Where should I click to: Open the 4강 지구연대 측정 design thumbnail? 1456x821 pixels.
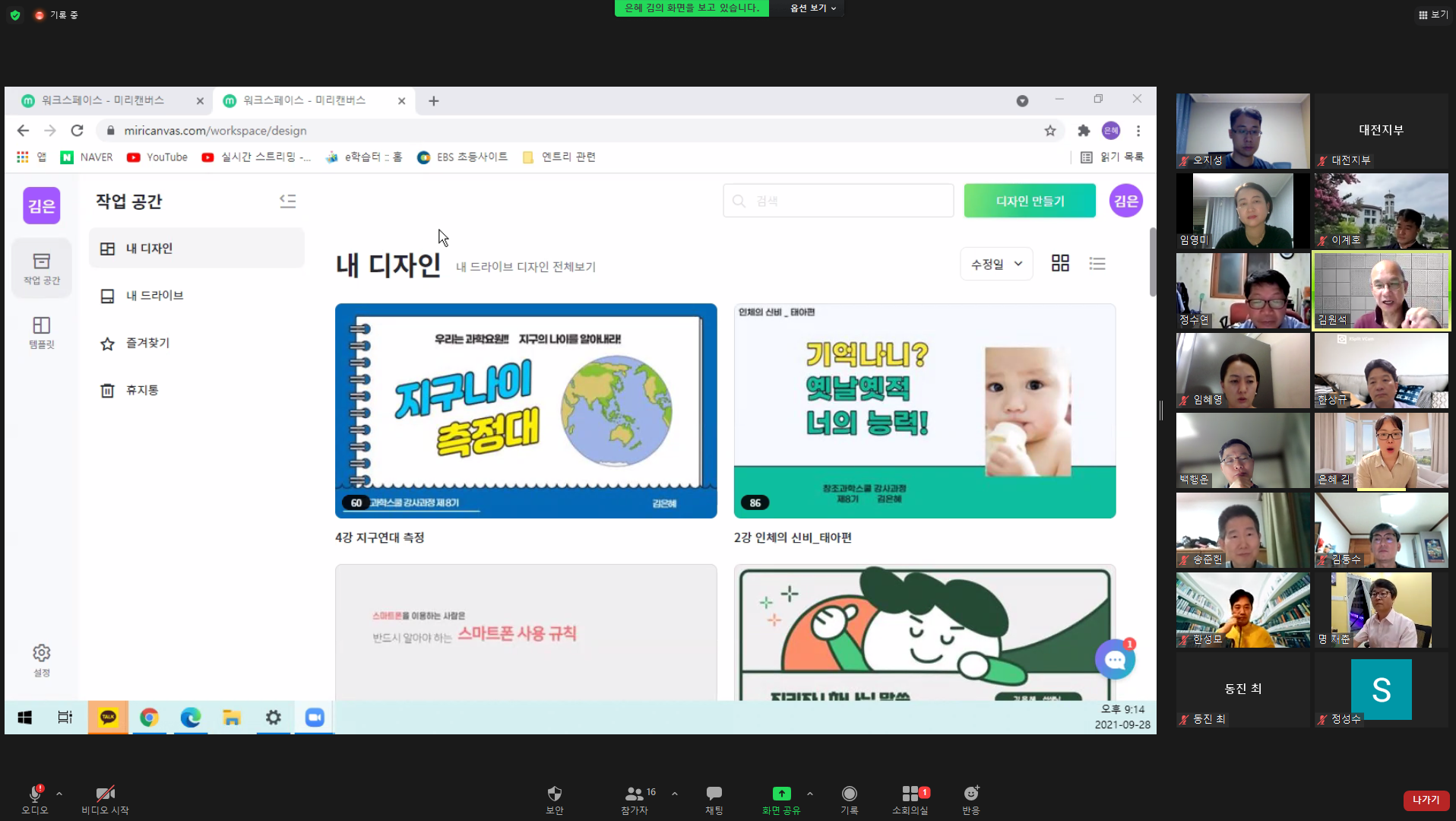pos(526,410)
